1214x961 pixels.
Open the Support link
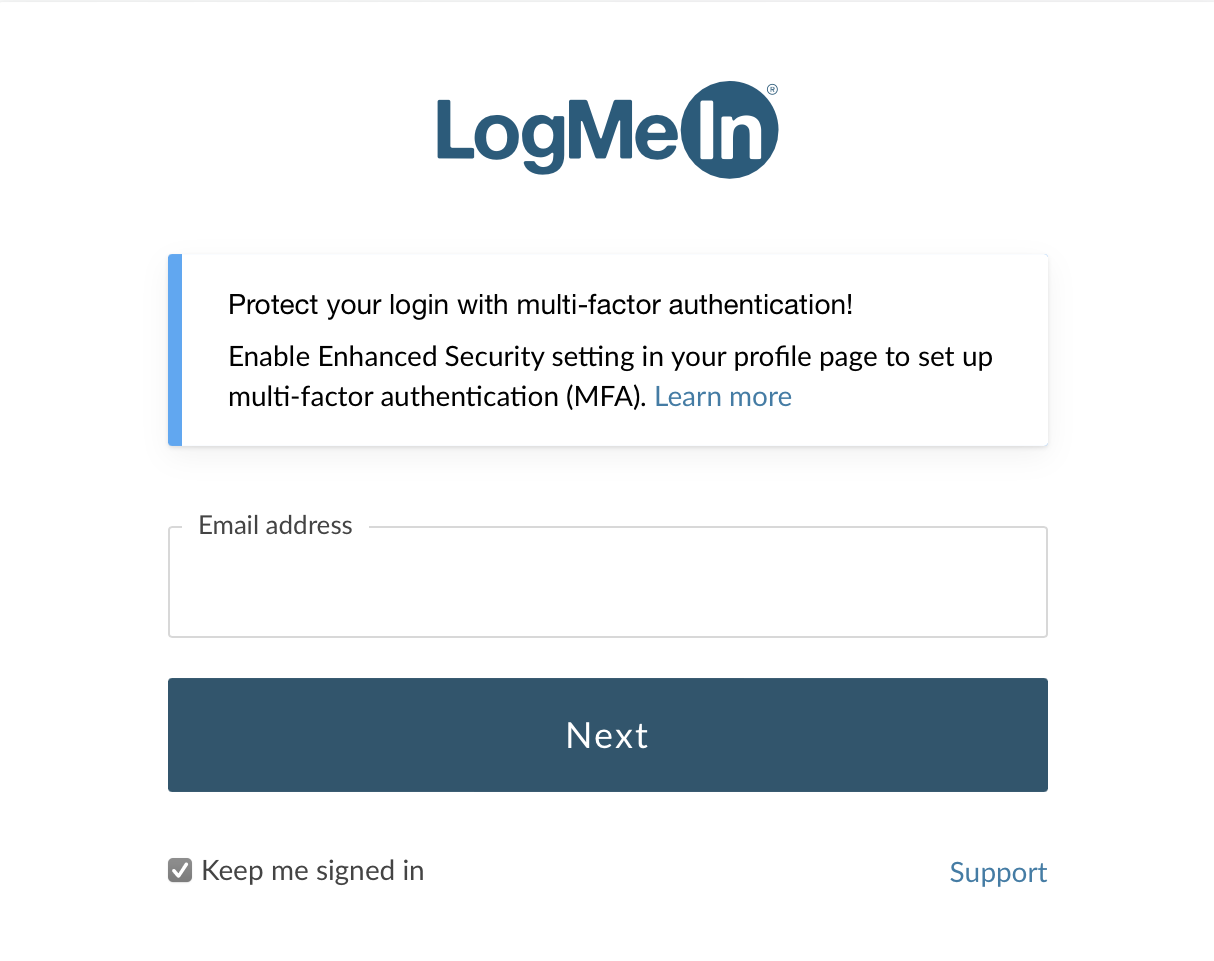[998, 872]
